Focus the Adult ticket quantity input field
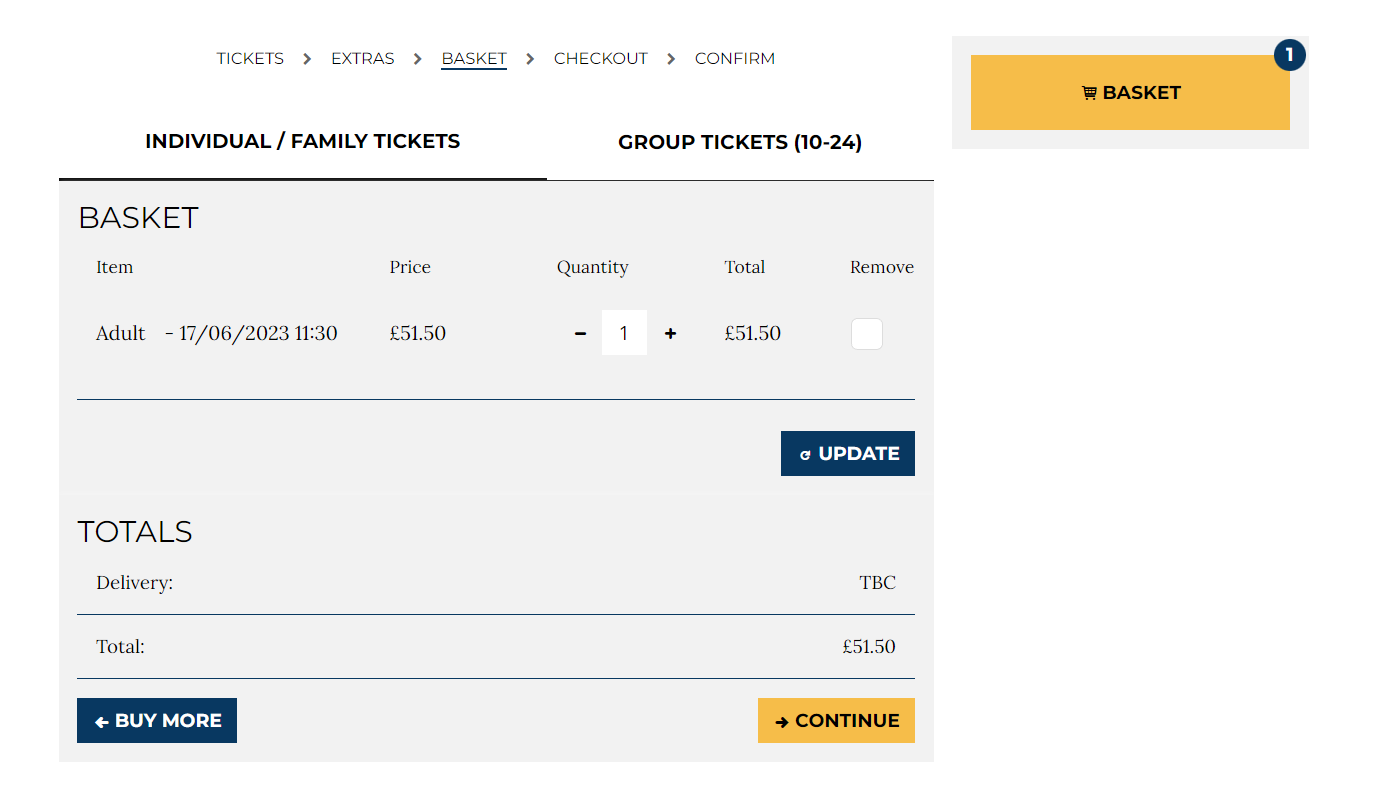 [x=624, y=334]
